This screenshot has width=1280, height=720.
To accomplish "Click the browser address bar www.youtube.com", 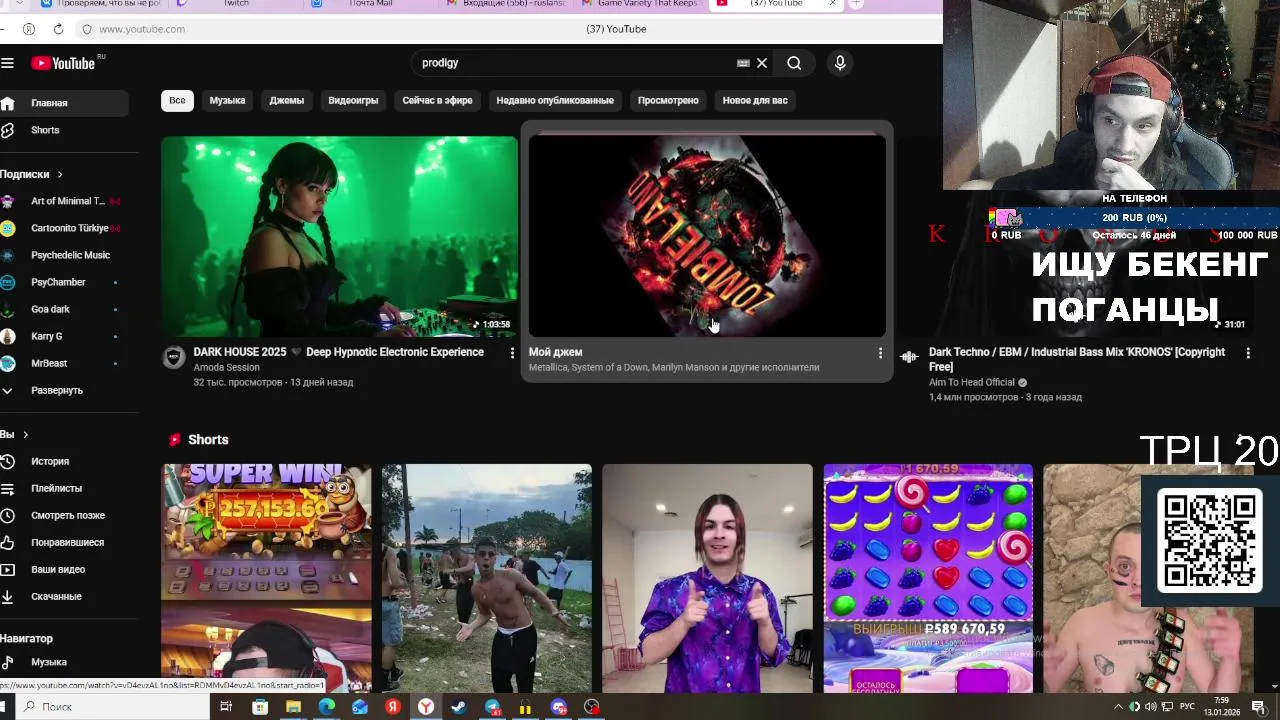I will pos(142,29).
